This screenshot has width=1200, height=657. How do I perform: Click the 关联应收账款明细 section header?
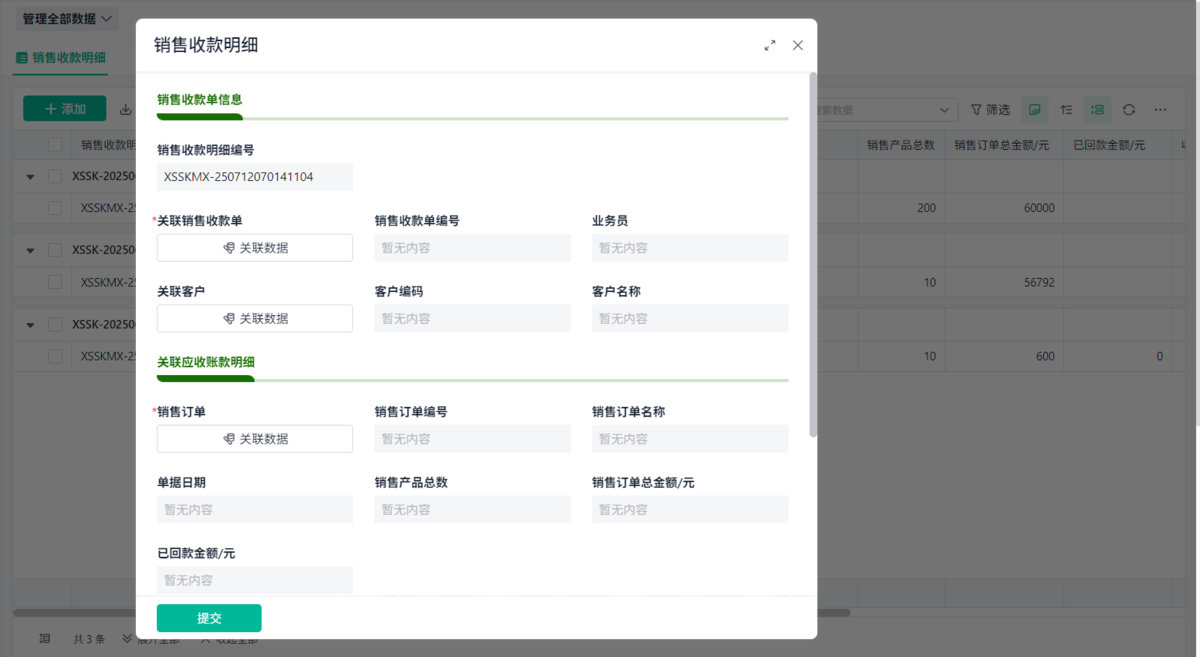206,362
